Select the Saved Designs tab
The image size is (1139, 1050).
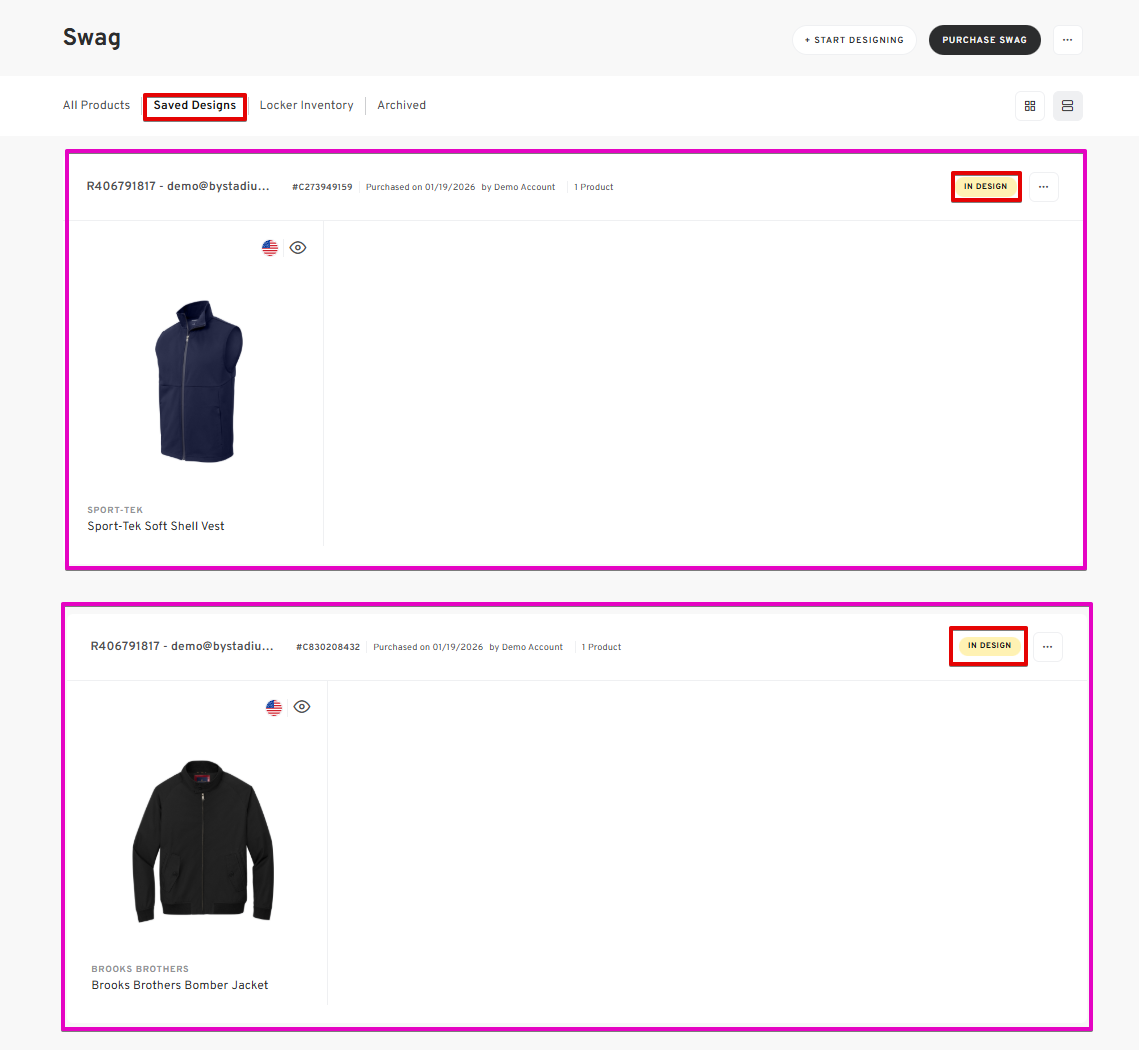pyautogui.click(x=195, y=105)
